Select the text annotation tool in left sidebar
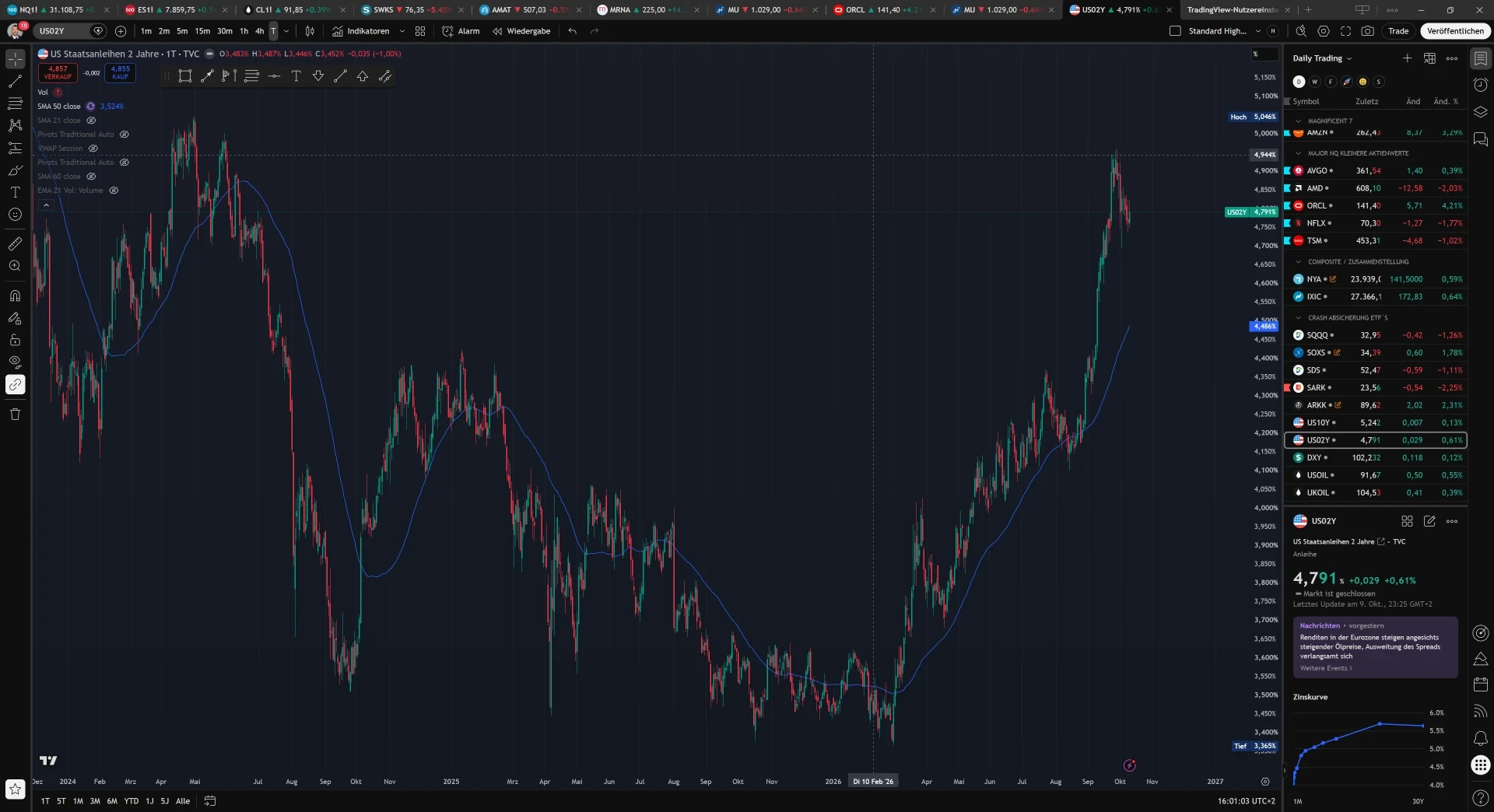 pyautogui.click(x=15, y=192)
